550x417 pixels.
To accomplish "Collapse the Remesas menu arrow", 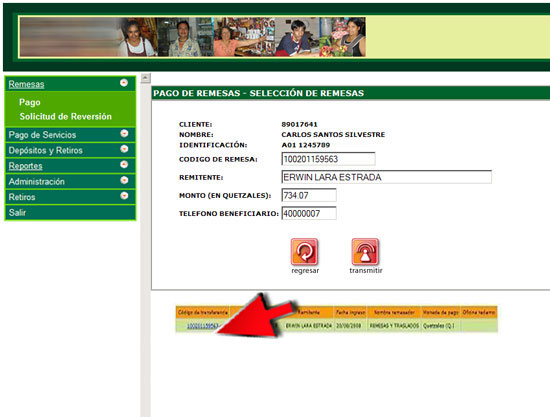I will tap(124, 83).
